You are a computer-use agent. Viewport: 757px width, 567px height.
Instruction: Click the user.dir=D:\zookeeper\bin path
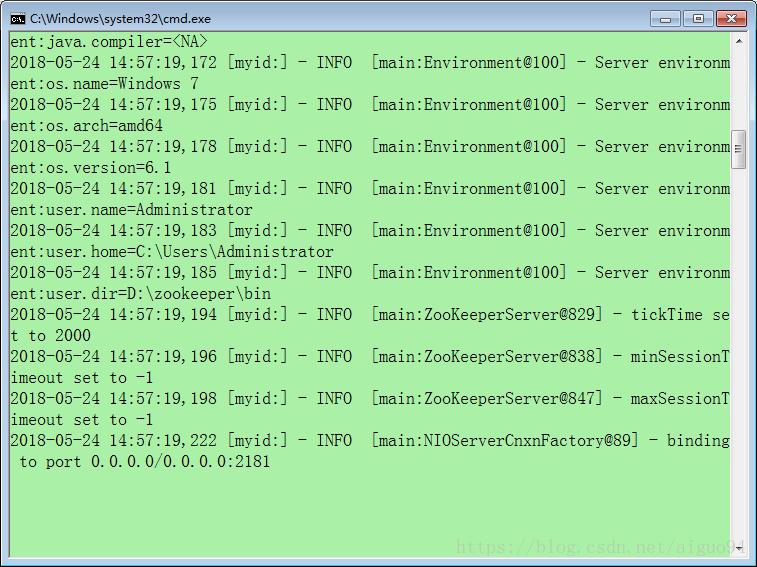[140, 294]
